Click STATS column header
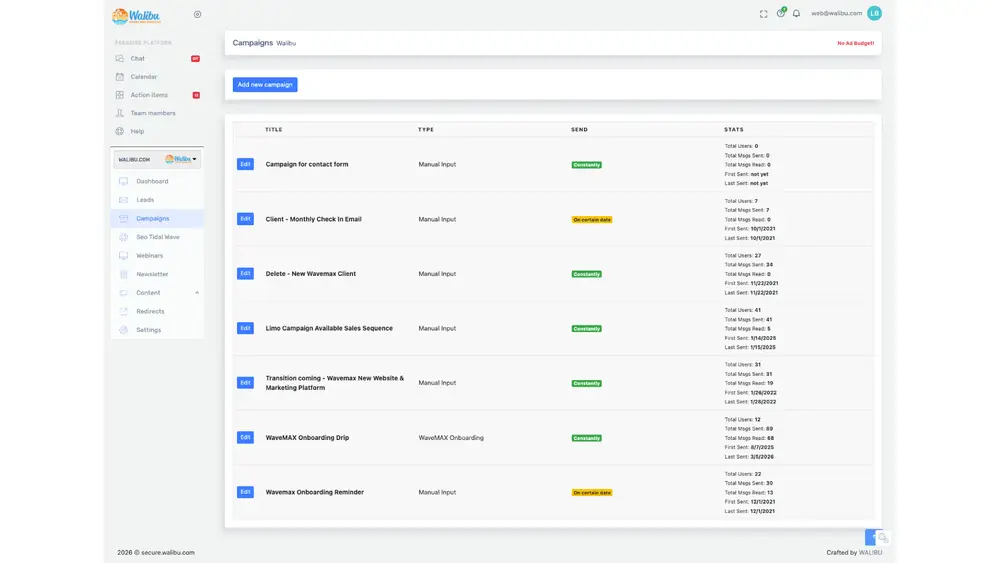Viewport: 1000px width, 563px height. click(733, 129)
